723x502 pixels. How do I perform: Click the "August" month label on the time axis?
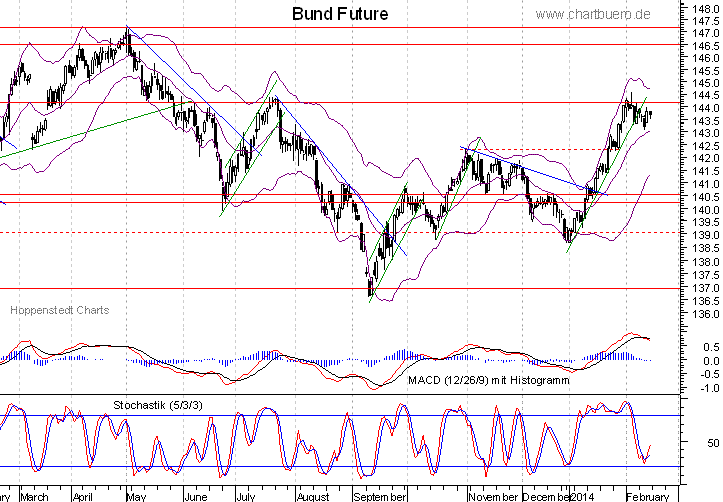coord(313,497)
